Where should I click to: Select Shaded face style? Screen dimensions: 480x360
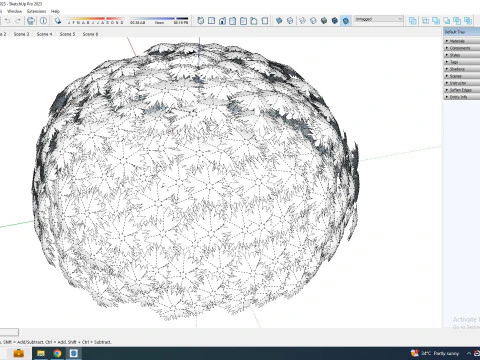[x=324, y=21]
